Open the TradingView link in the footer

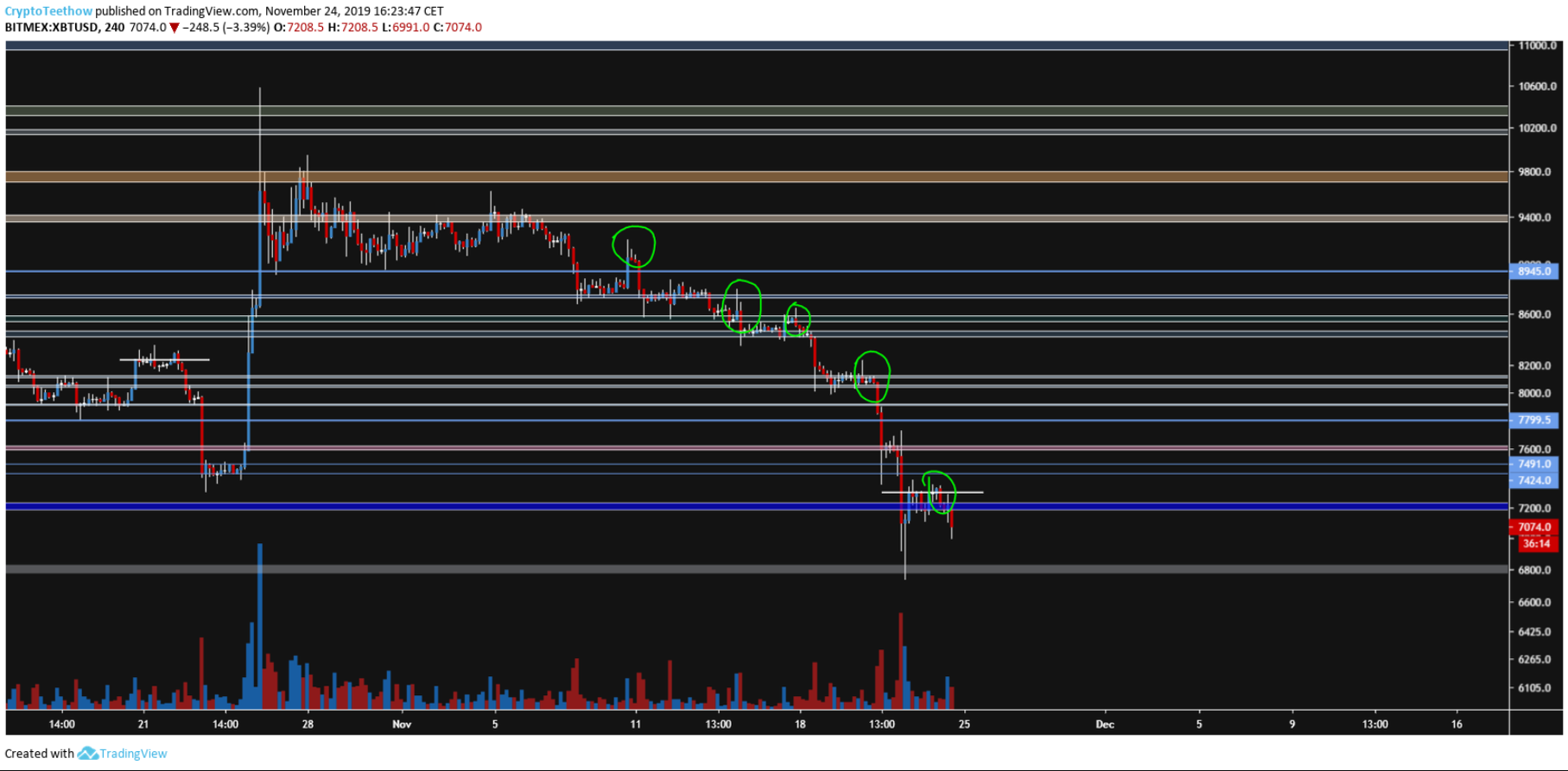133,754
